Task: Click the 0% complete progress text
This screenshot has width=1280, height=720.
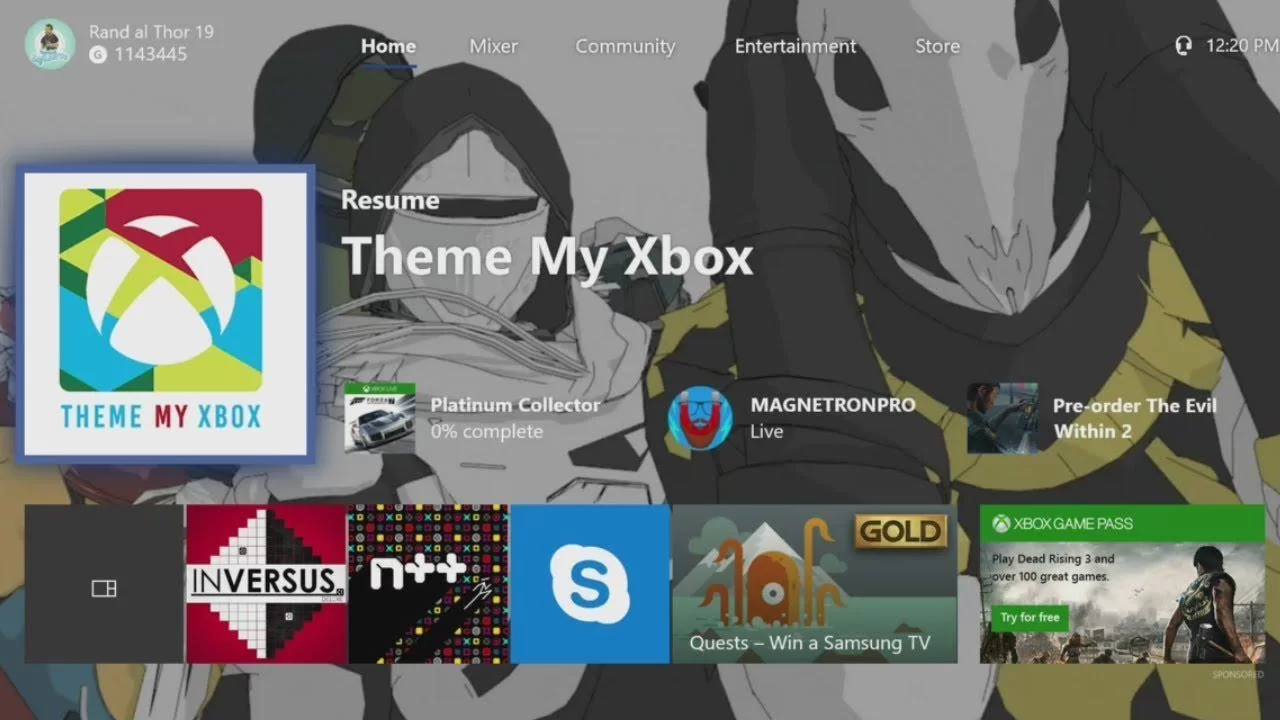Action: pyautogui.click(x=487, y=432)
